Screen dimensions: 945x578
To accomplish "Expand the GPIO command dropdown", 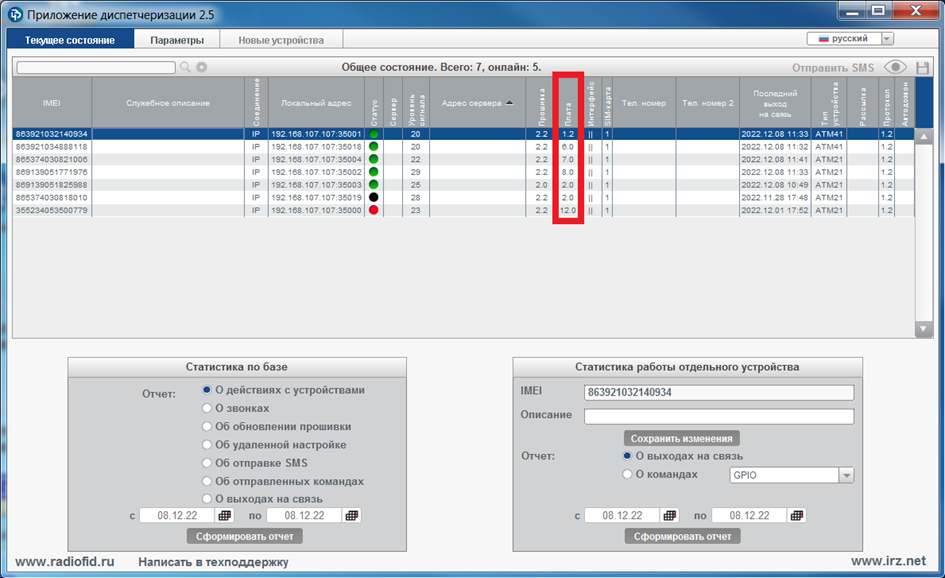I will [845, 476].
